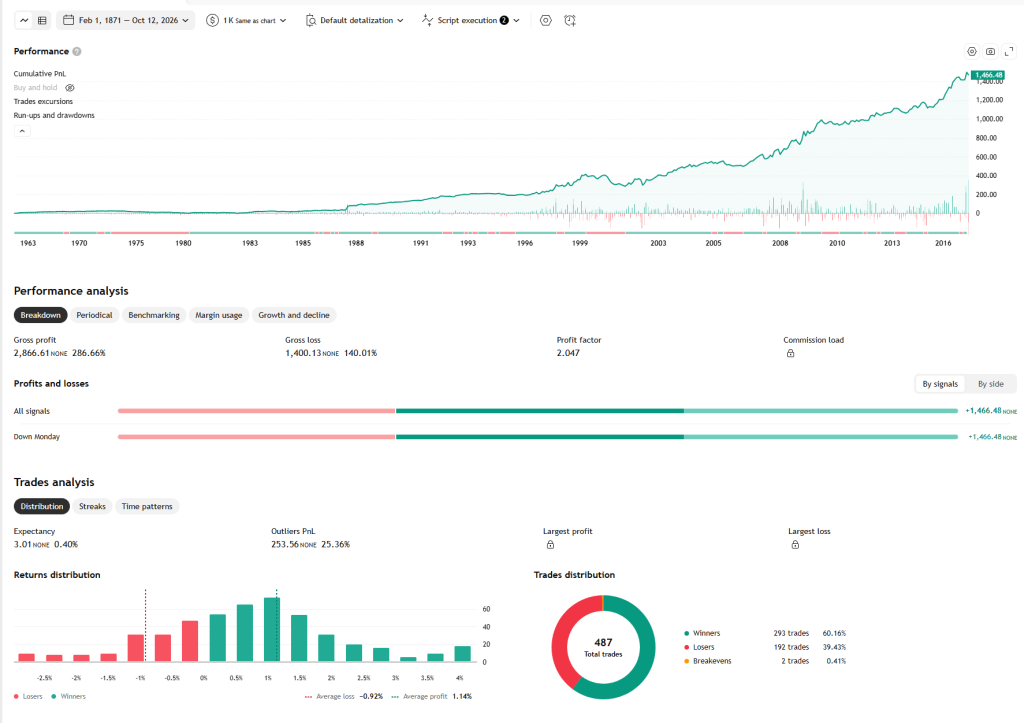Click the Average loss legend entry
Screen dimensions: 1024x723
click(x=344, y=696)
